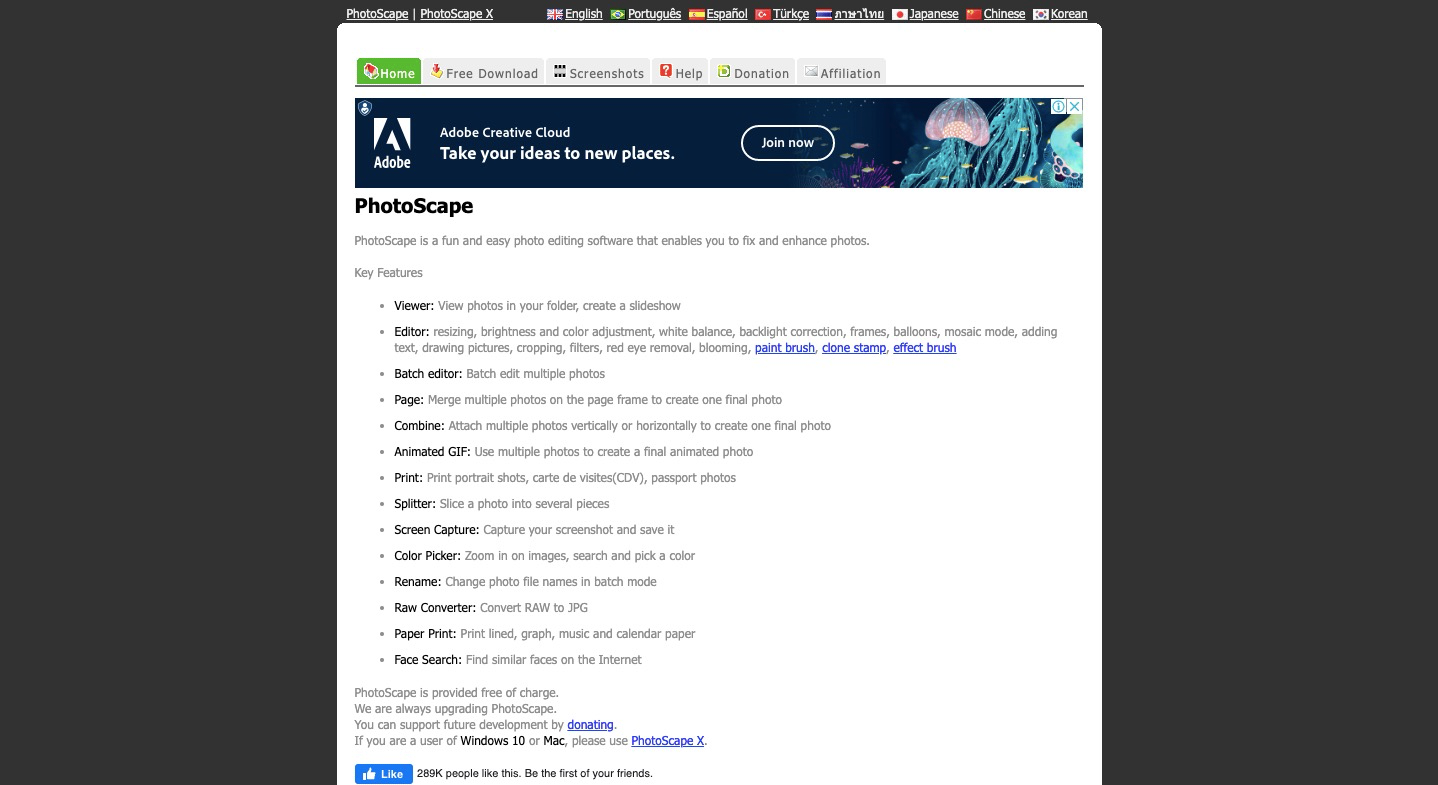Click the Spain flag icon beside Español

(x=696, y=14)
